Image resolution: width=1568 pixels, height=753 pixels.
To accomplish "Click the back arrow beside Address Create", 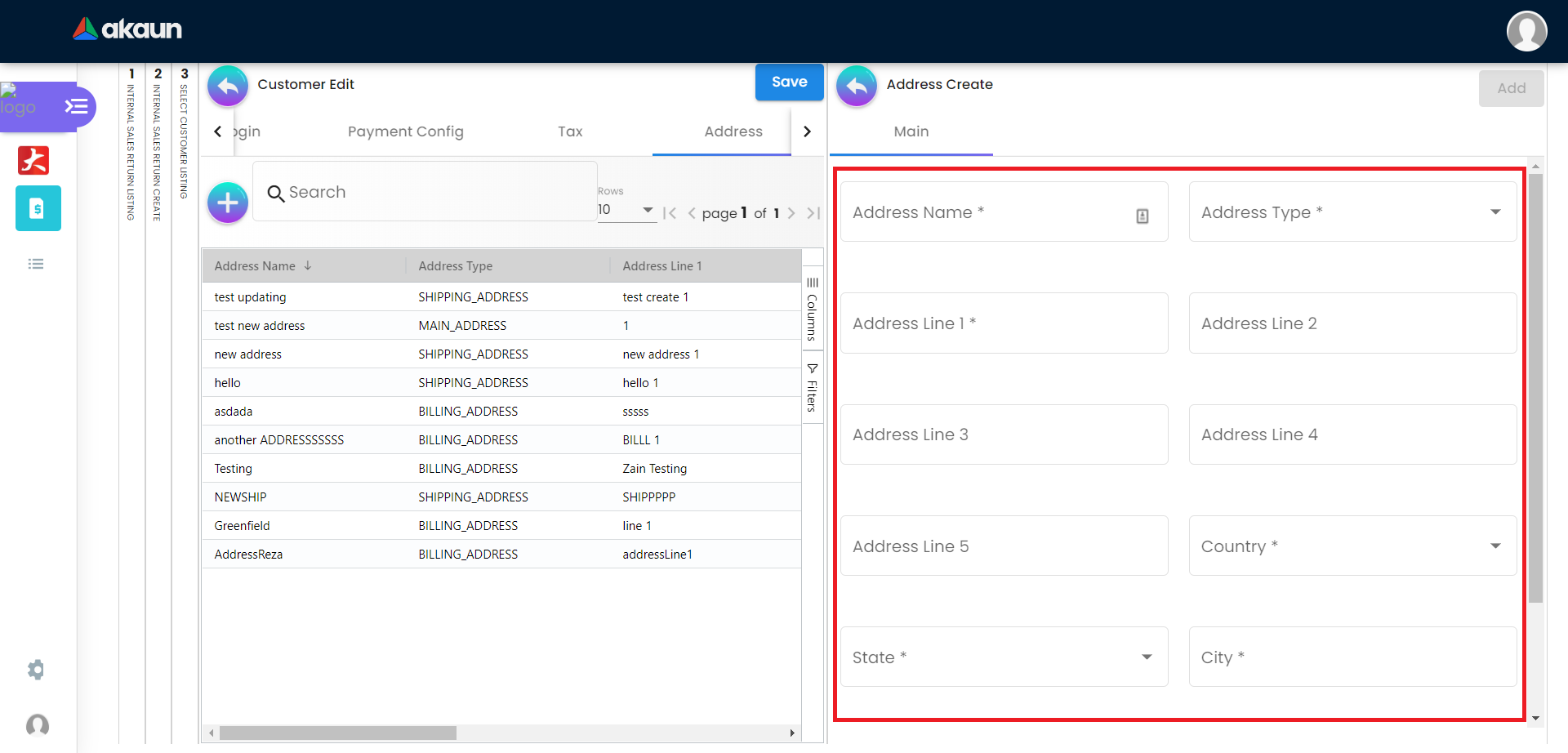I will tap(857, 86).
